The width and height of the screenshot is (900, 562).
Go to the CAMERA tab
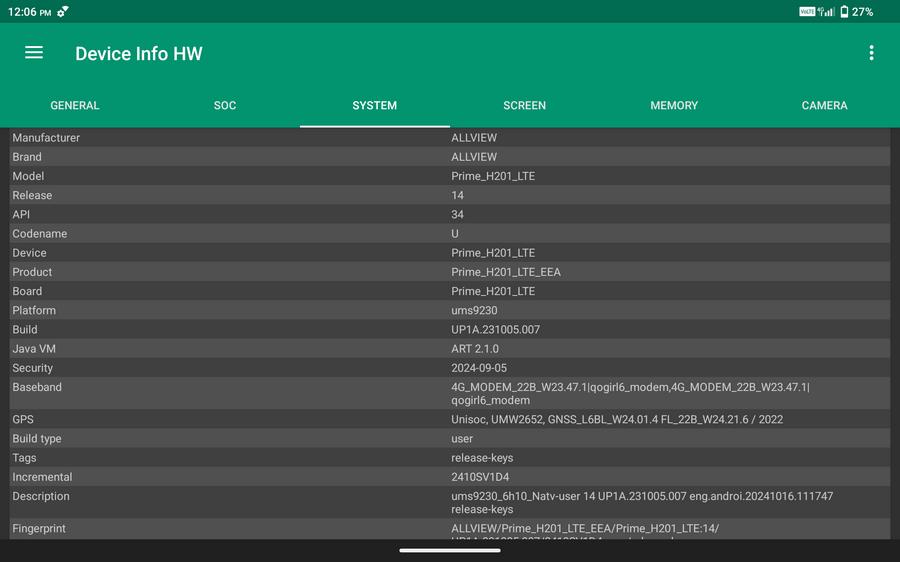824,106
